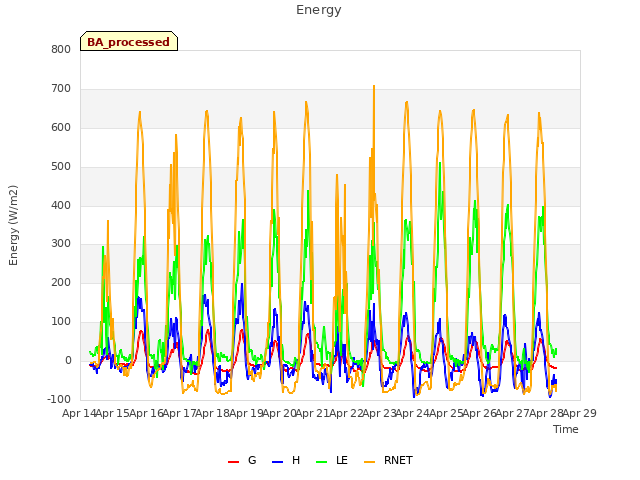Click the Energy chart title
This screenshot has width=640, height=480.
point(319,10)
